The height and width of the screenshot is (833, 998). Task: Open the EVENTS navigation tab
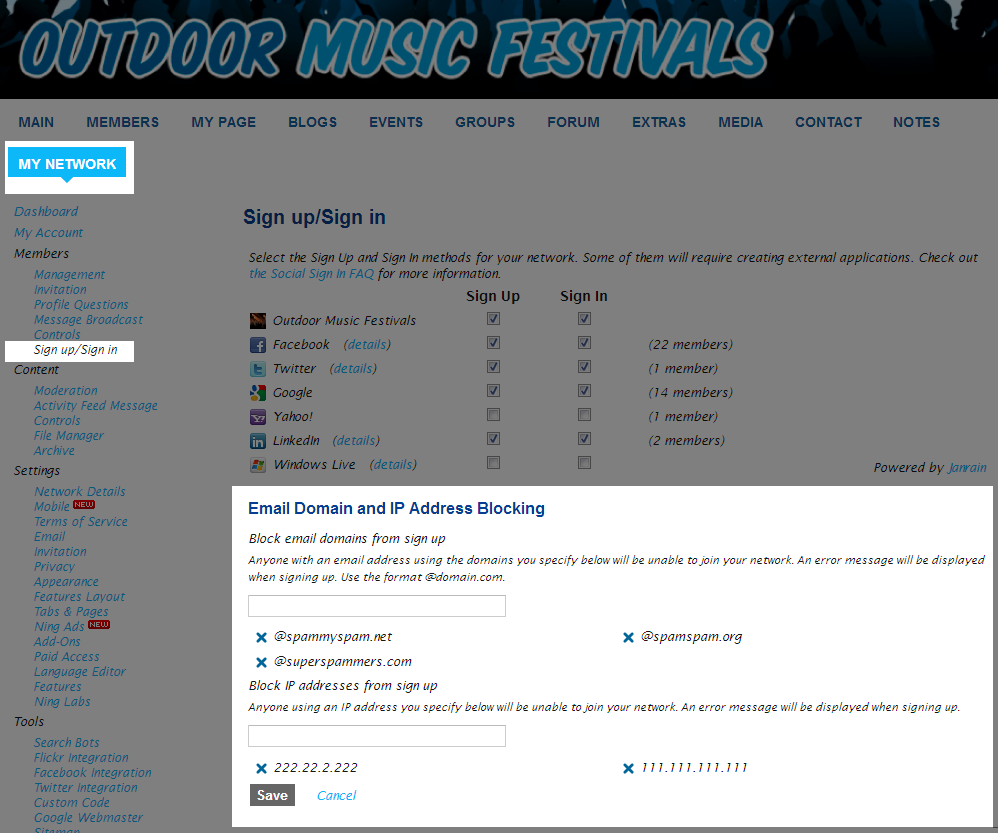point(396,122)
